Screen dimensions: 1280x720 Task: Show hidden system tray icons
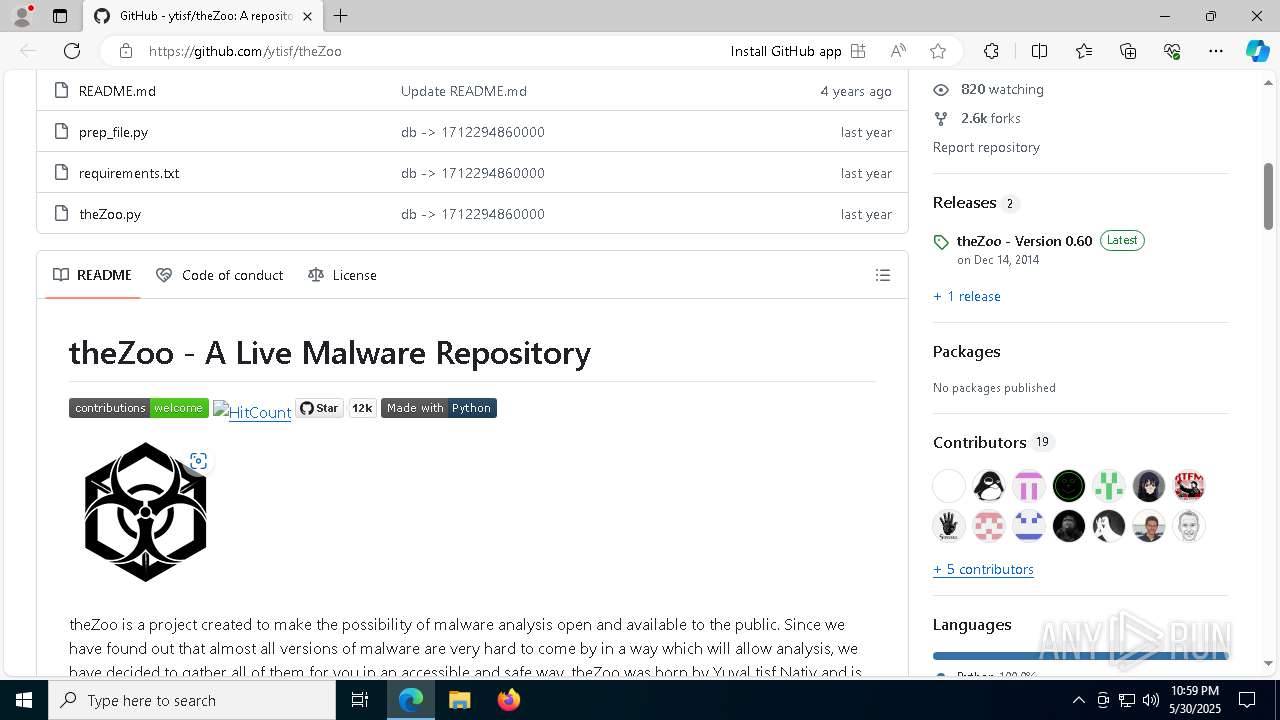coord(1078,700)
